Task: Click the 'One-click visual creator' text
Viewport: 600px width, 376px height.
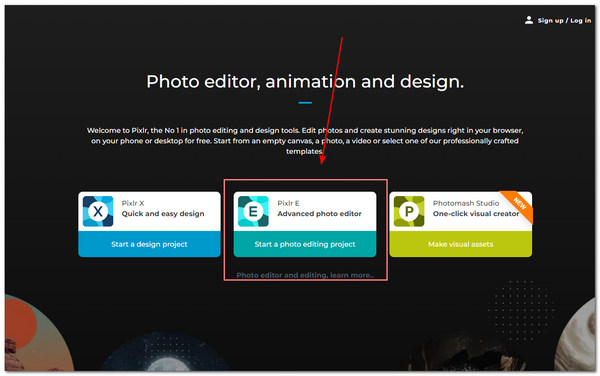Action: pos(476,214)
